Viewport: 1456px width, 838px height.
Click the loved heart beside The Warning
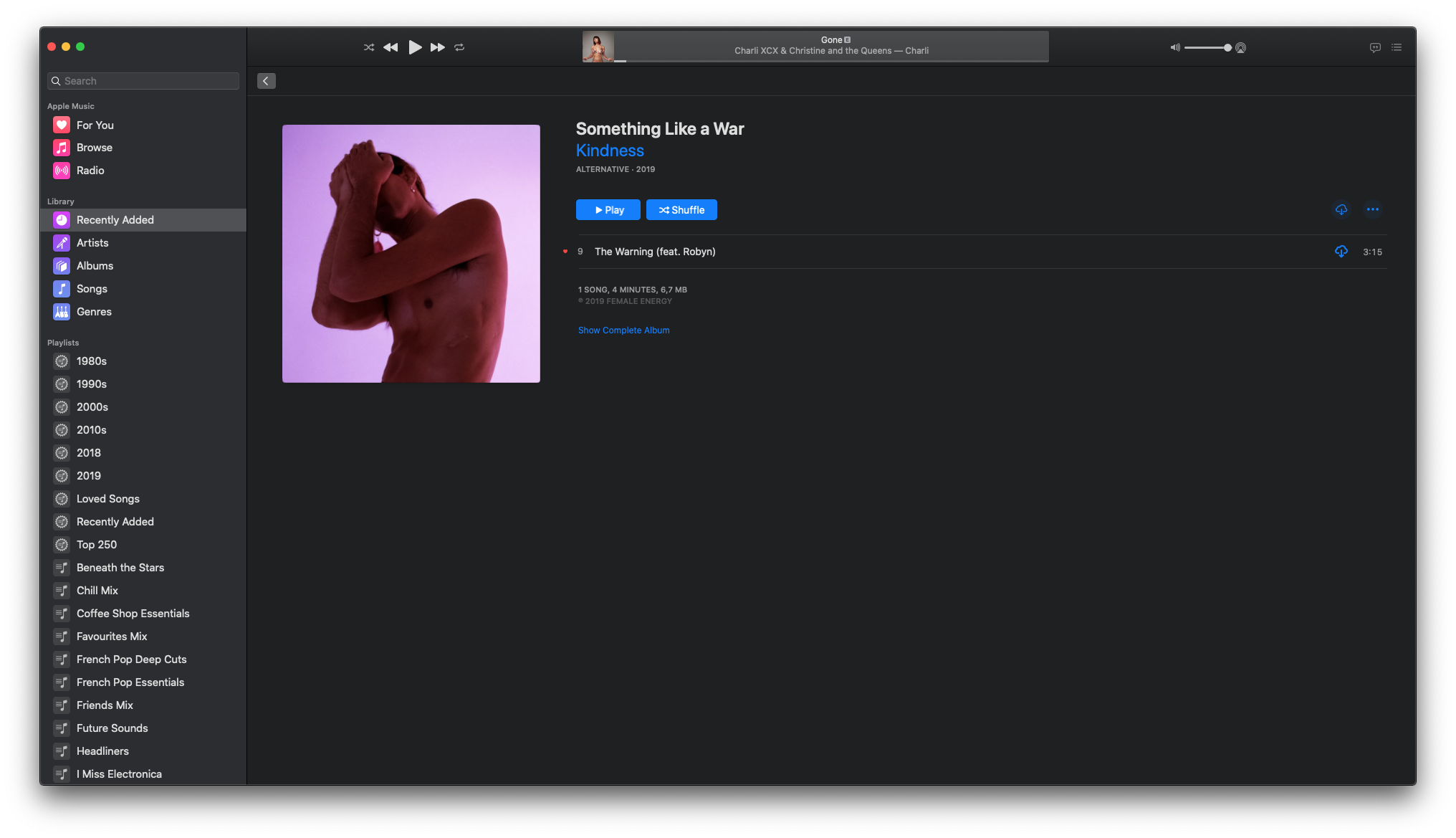(565, 252)
